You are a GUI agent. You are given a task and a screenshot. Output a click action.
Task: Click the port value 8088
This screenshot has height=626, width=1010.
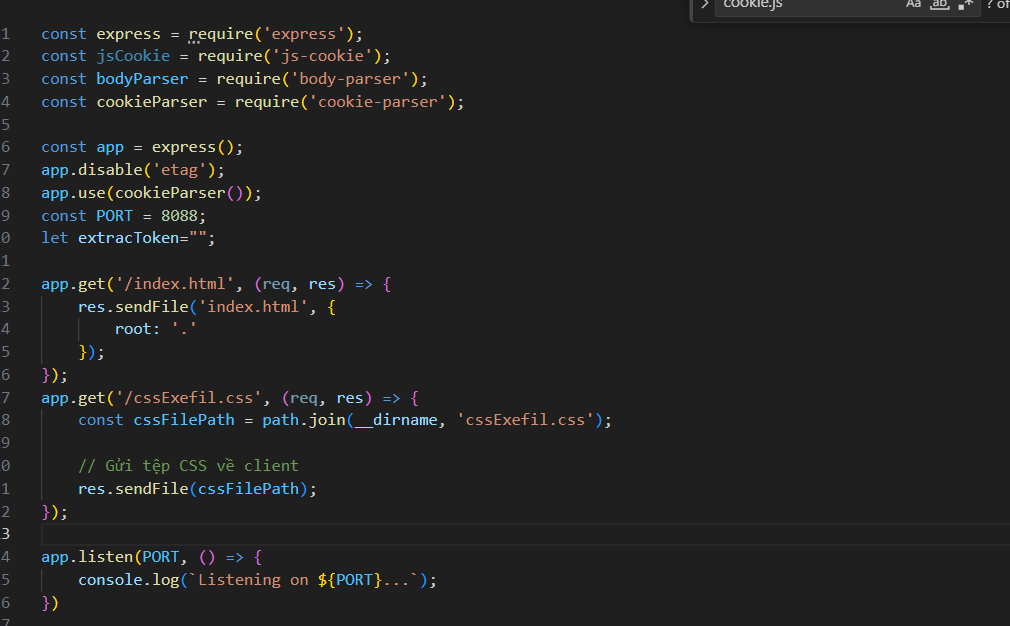tap(179, 216)
